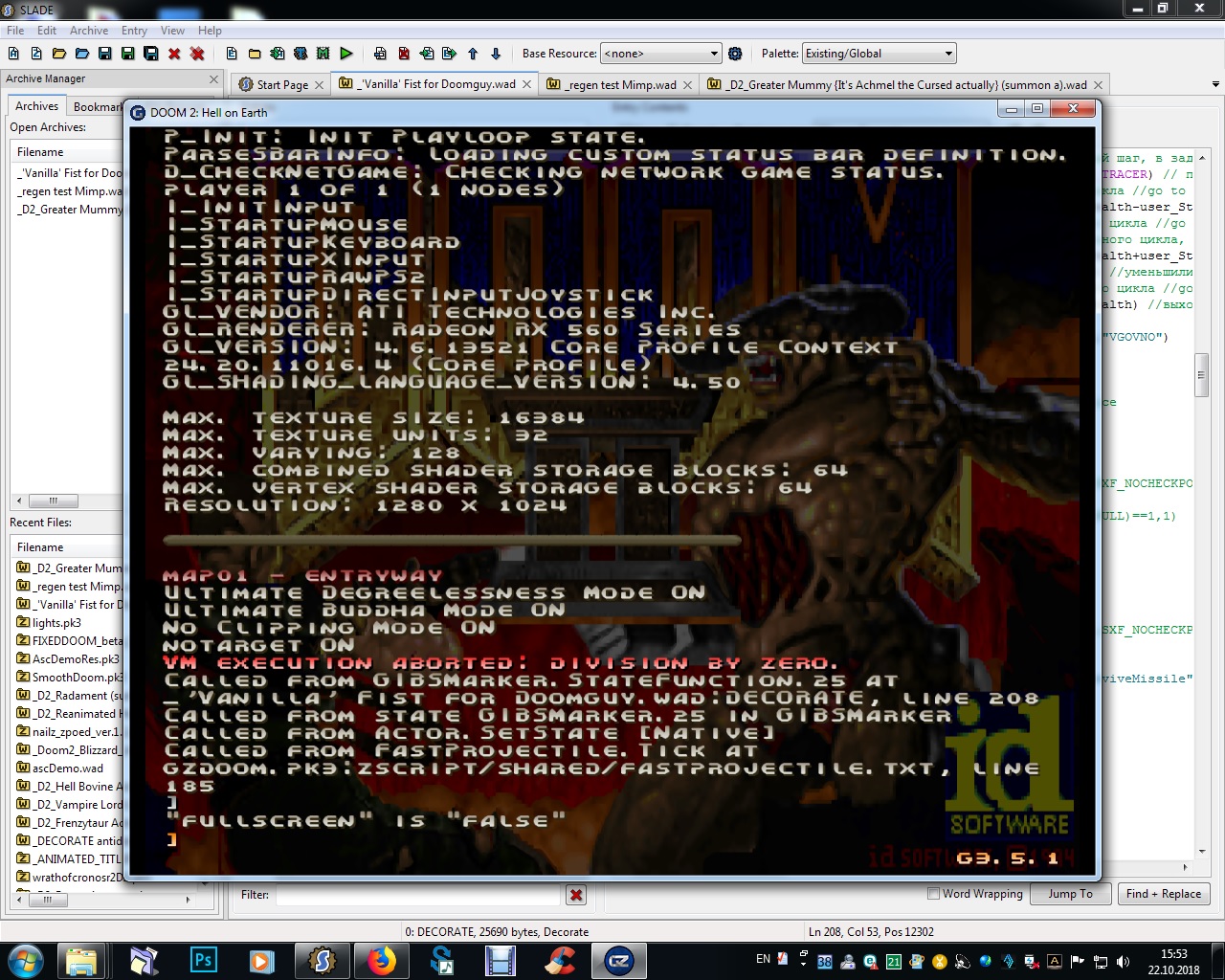Open the Map Editor toolbar icon

(x=323, y=54)
